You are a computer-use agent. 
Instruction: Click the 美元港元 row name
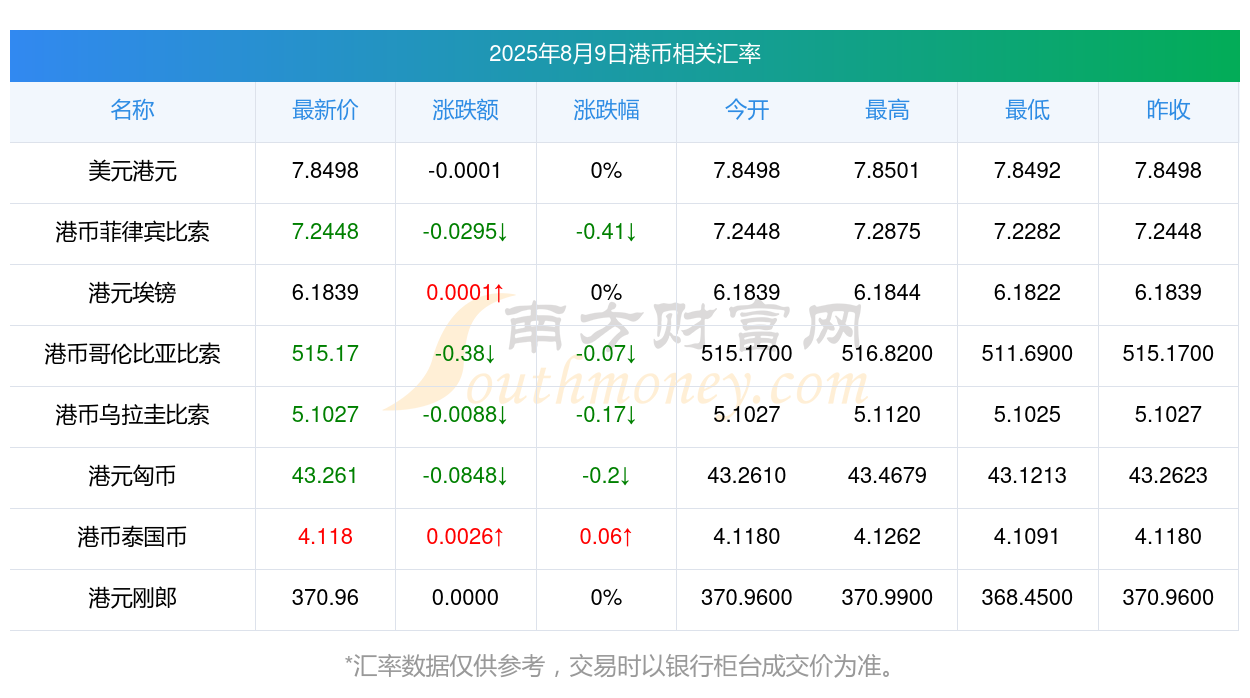tap(132, 171)
